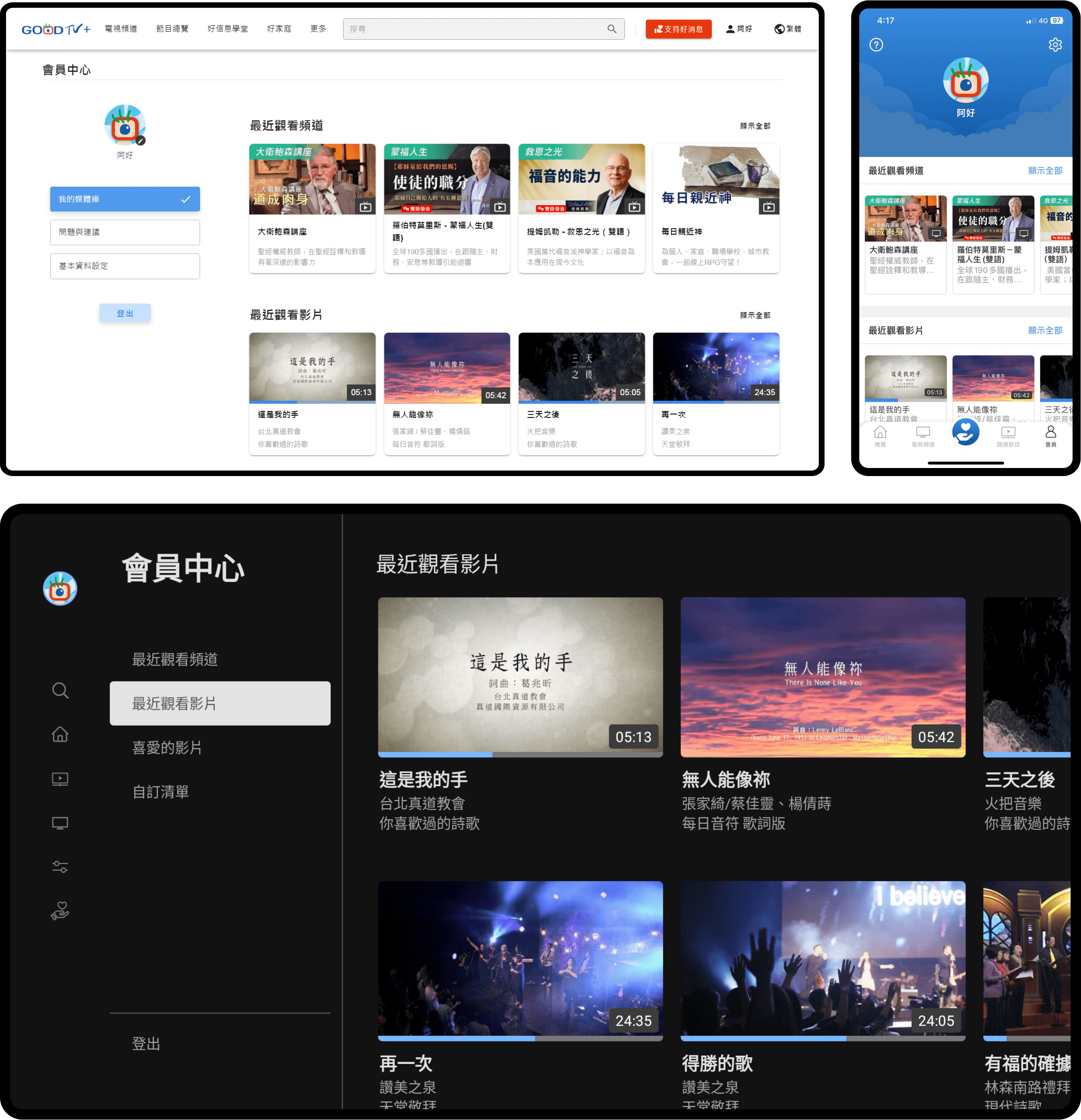The image size is (1081, 1120).
Task: Click progress bar under 這是我的手 TV thumbnail
Action: click(520, 755)
